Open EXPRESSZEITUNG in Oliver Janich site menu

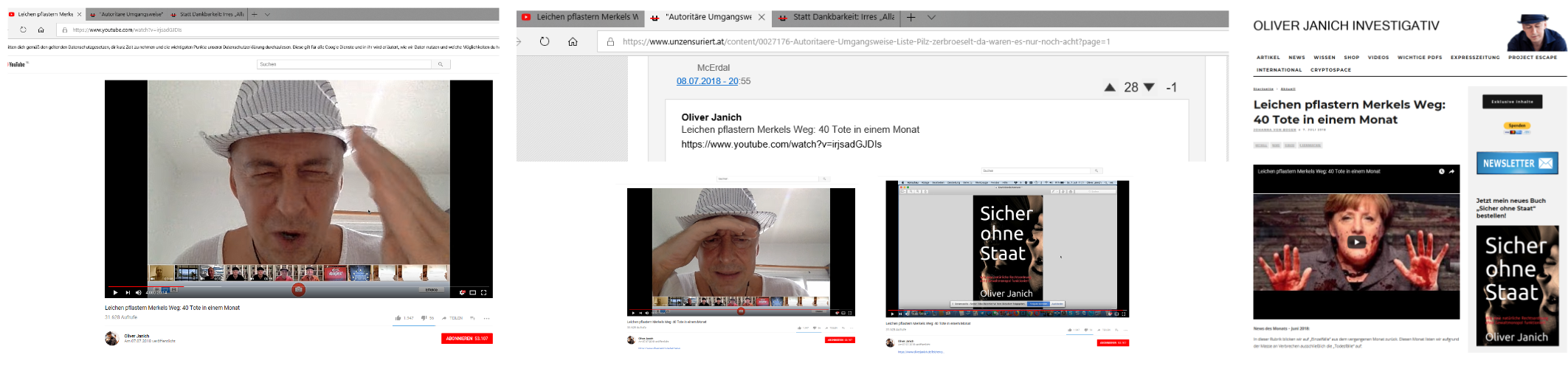tap(1475, 57)
